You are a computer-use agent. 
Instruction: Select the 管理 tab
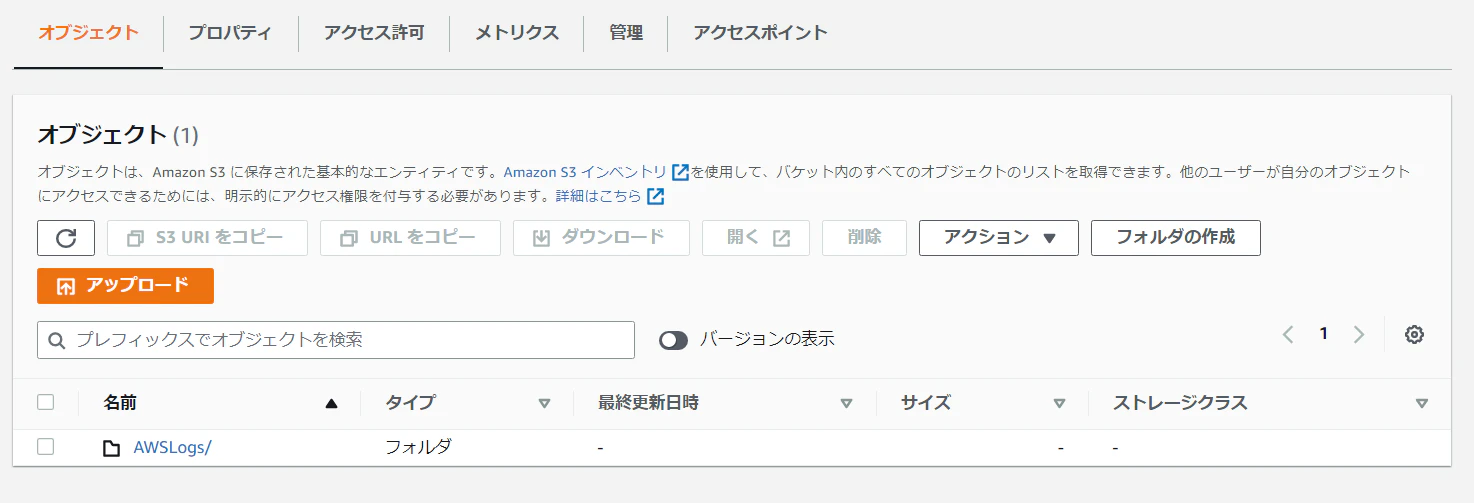(x=626, y=33)
